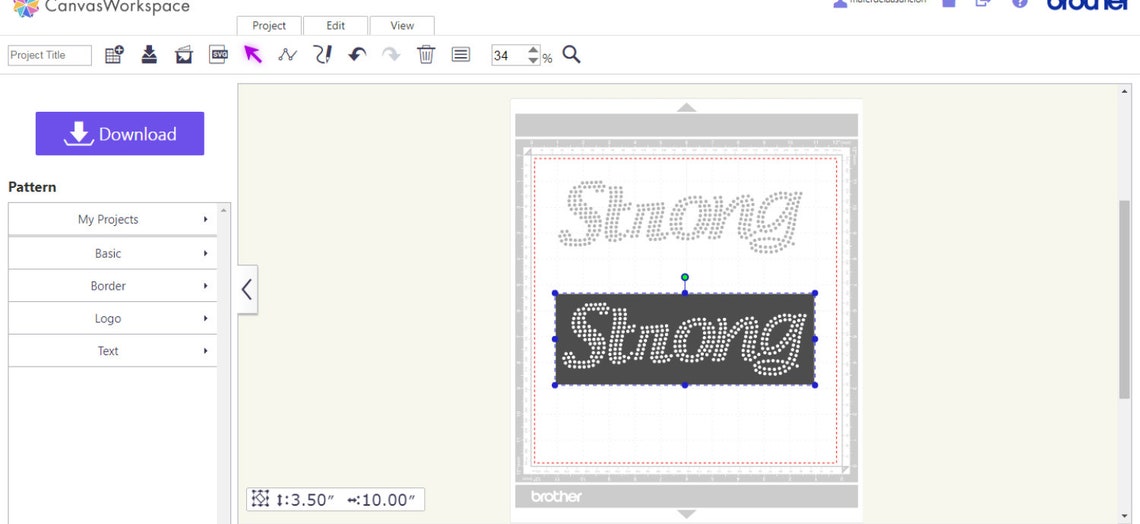Click the right-middle blue handle of the selection

pyautogui.click(x=814, y=339)
